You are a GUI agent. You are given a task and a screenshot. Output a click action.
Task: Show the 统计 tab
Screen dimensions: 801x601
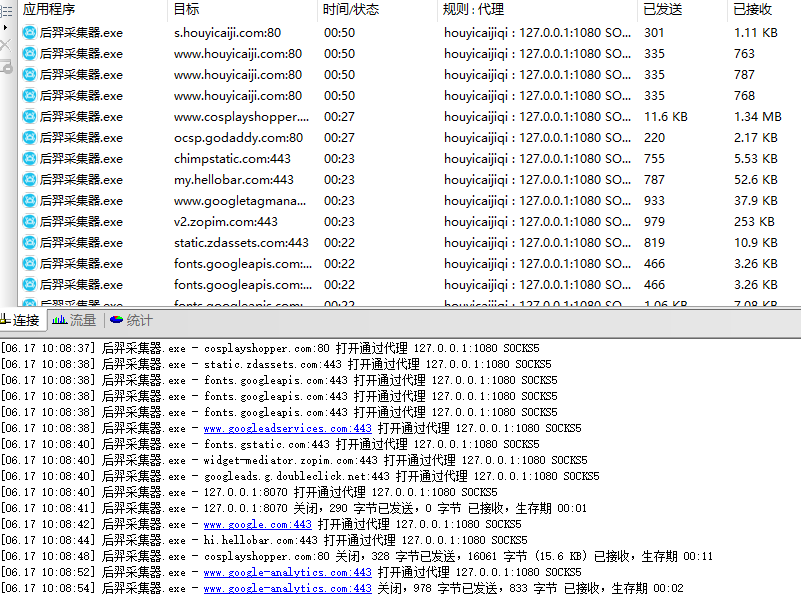pyautogui.click(x=131, y=320)
